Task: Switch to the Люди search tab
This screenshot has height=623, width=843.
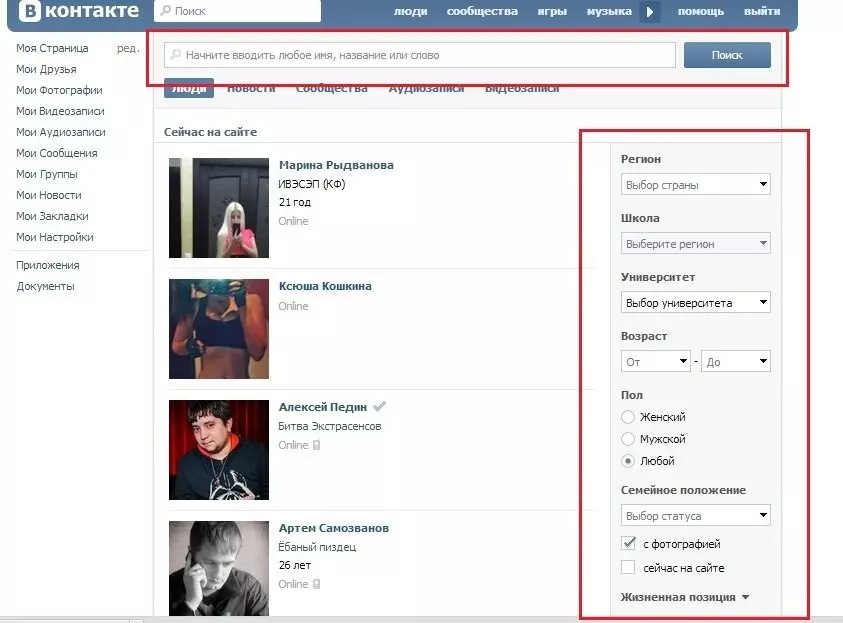Action: point(189,89)
